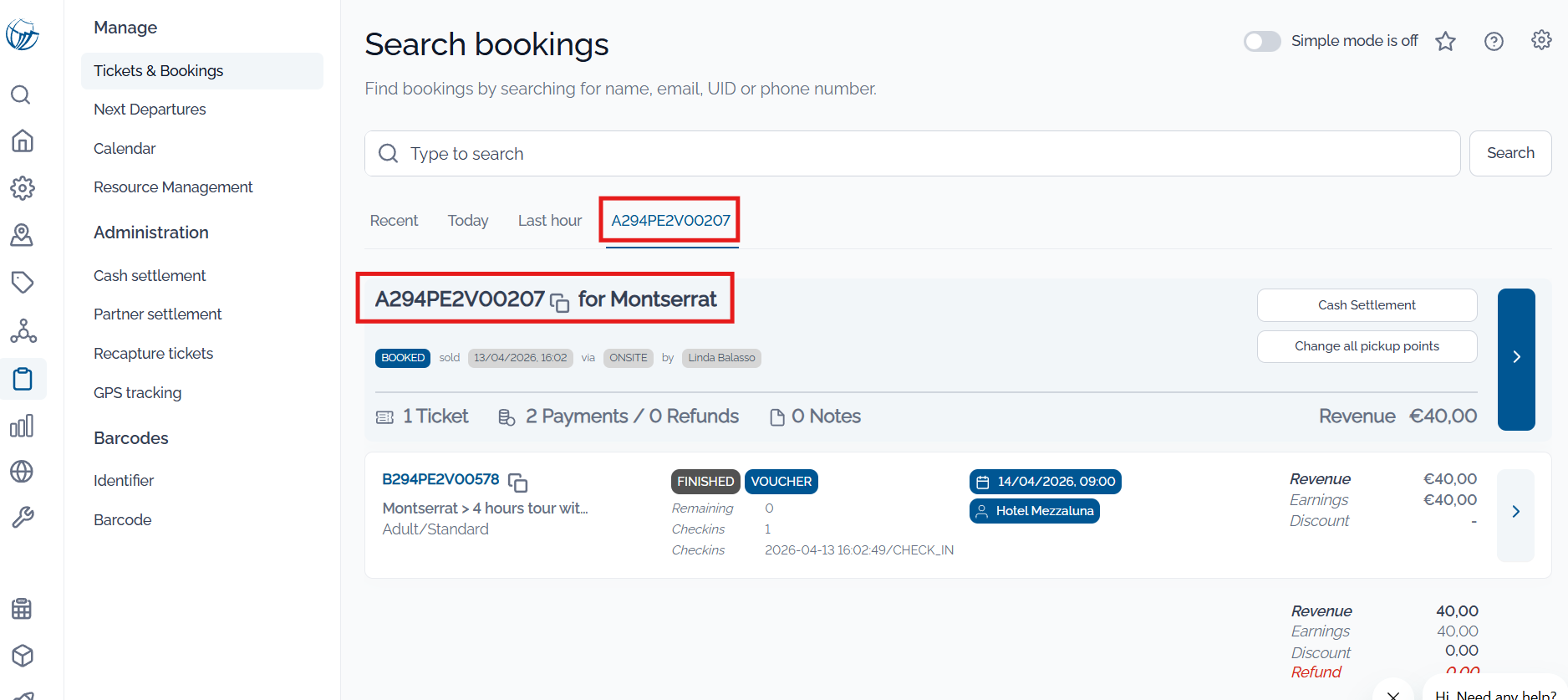Screen dimensions: 1568x700
Task: Click the ticket icon beside 1 Ticket
Action: pos(384,417)
